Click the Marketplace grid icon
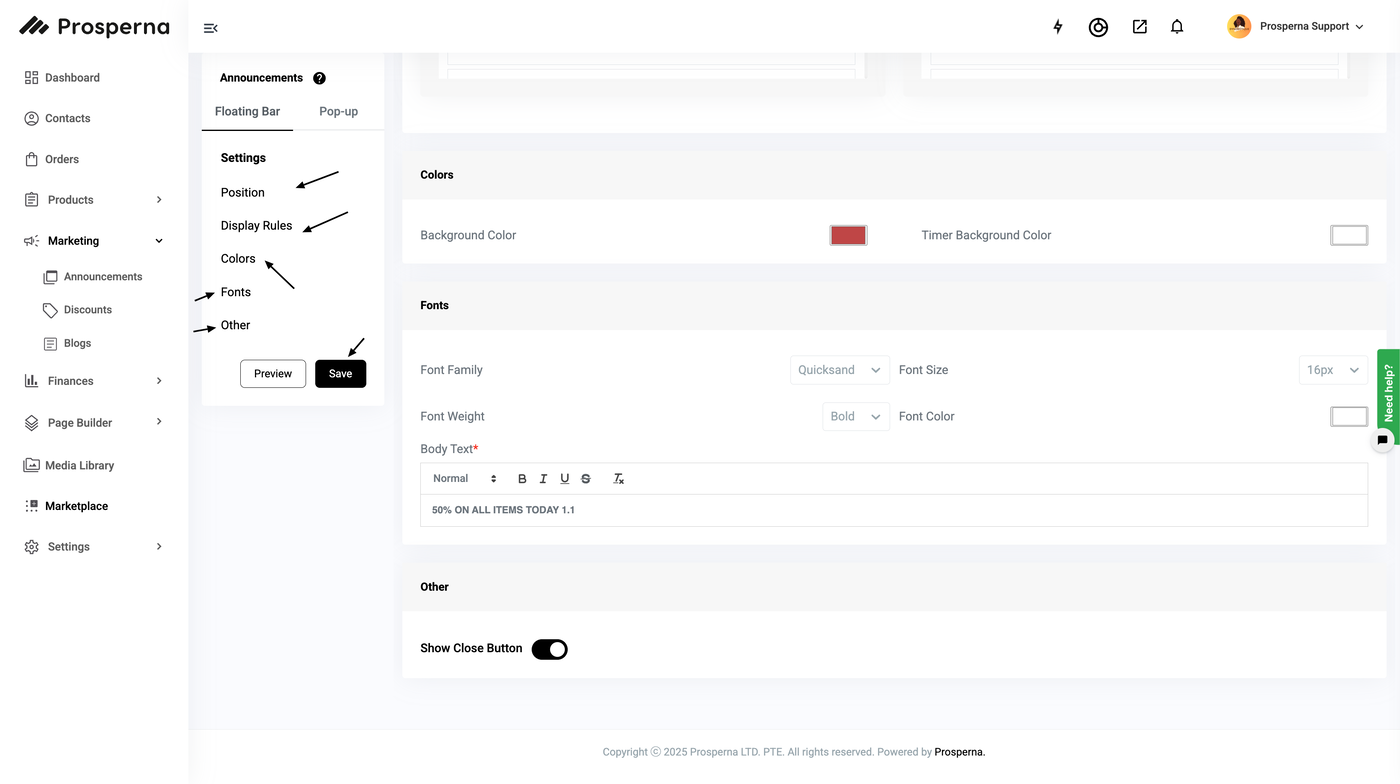This screenshot has width=1400, height=784. point(31,506)
